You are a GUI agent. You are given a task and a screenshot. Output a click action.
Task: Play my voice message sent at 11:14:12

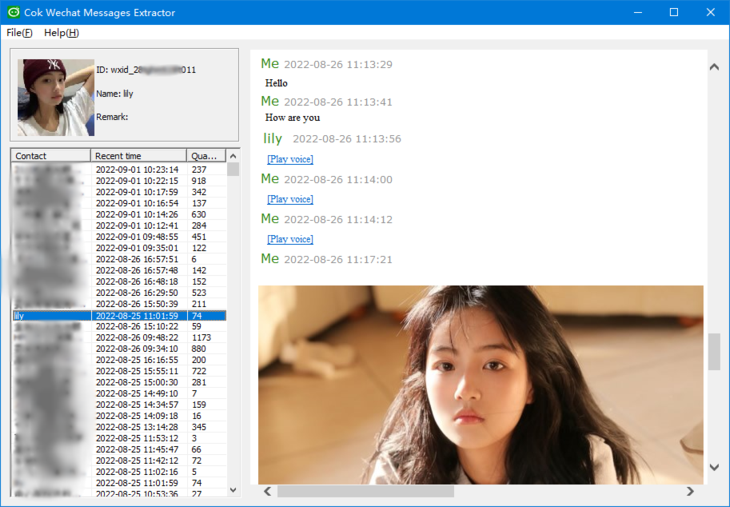pyautogui.click(x=290, y=240)
